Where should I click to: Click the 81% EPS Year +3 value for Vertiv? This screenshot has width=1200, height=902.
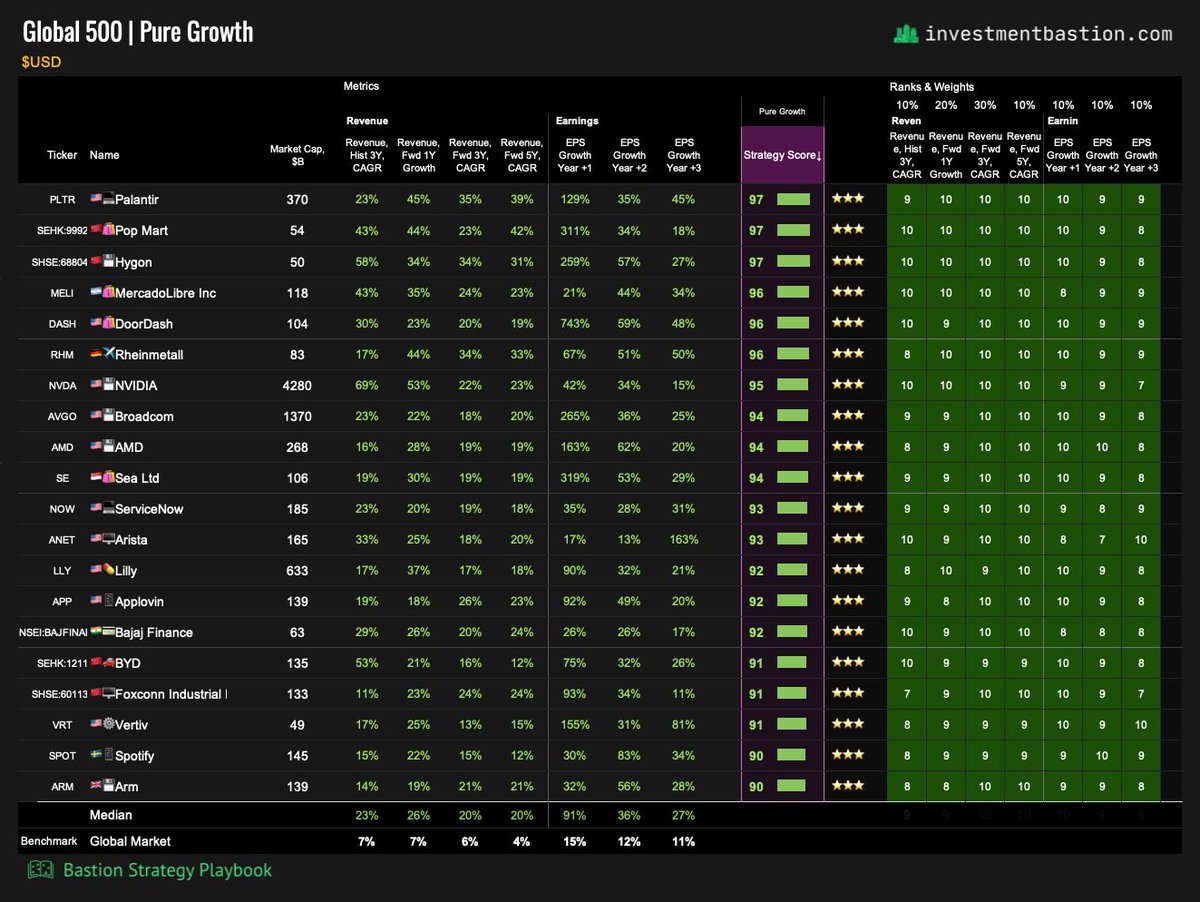click(x=684, y=725)
